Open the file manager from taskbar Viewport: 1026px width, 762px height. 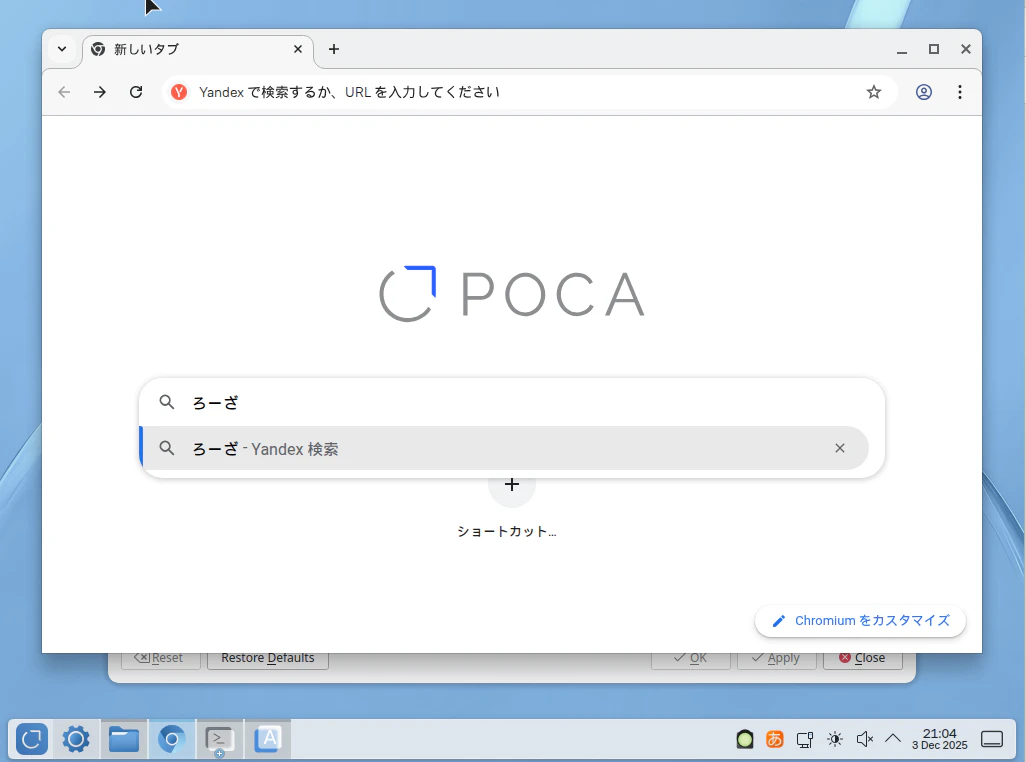pyautogui.click(x=124, y=739)
